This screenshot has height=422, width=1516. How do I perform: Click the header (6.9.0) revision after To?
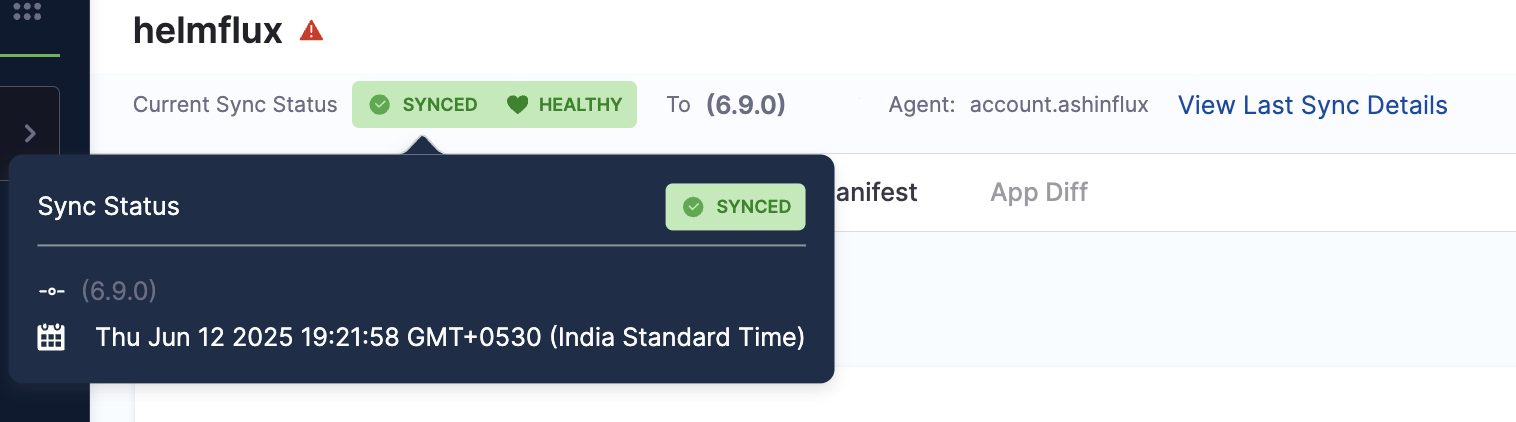coord(745,105)
